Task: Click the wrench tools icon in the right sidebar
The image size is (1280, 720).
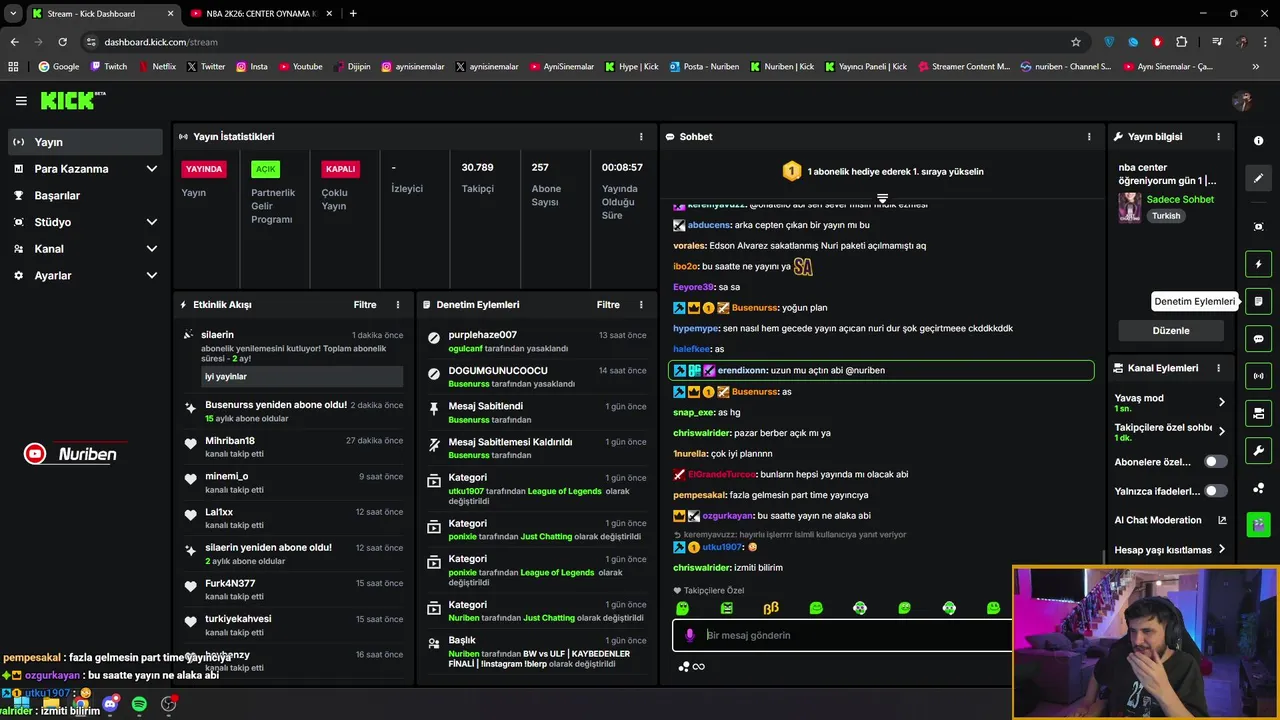Action: (x=1258, y=450)
